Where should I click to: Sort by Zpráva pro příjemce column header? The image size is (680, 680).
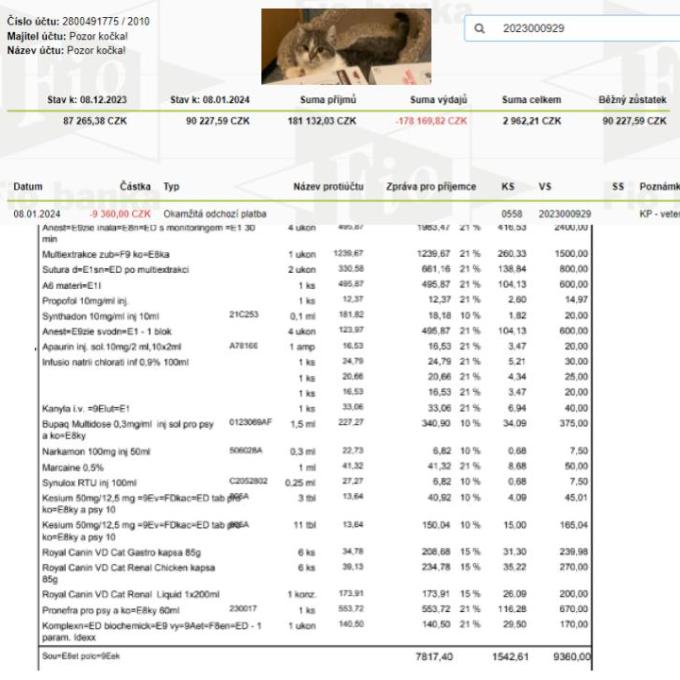431,186
